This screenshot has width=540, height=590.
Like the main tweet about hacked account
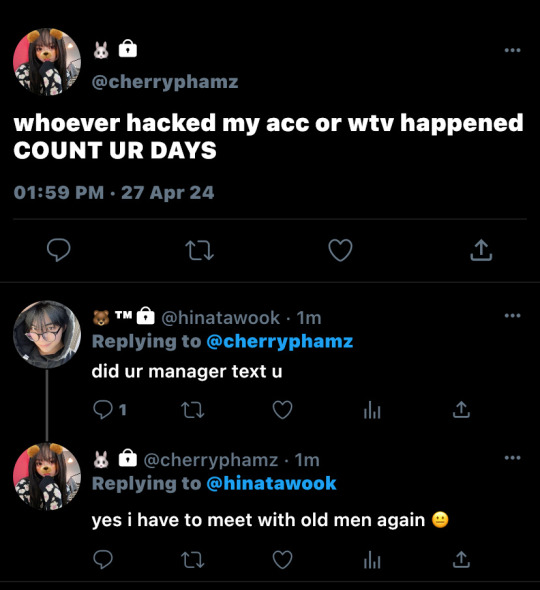340,250
